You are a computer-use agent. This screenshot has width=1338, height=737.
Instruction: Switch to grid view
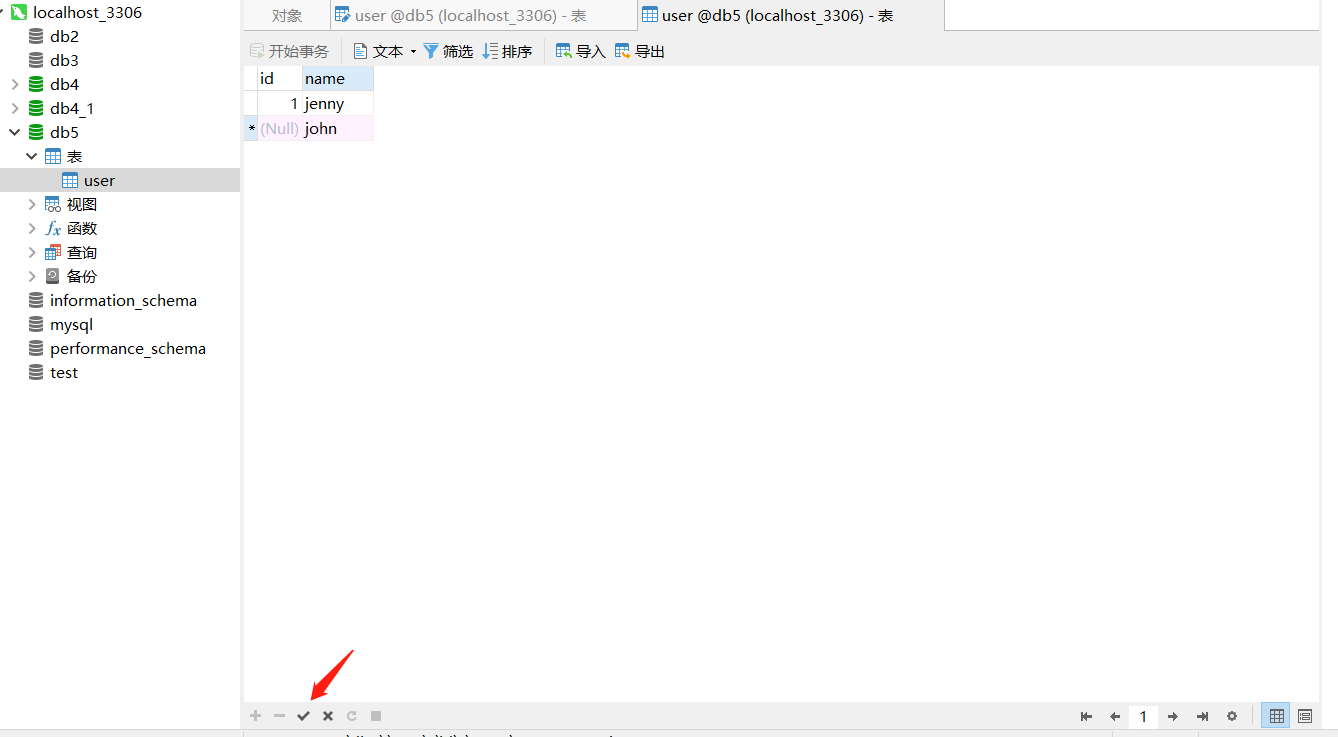coord(1277,716)
